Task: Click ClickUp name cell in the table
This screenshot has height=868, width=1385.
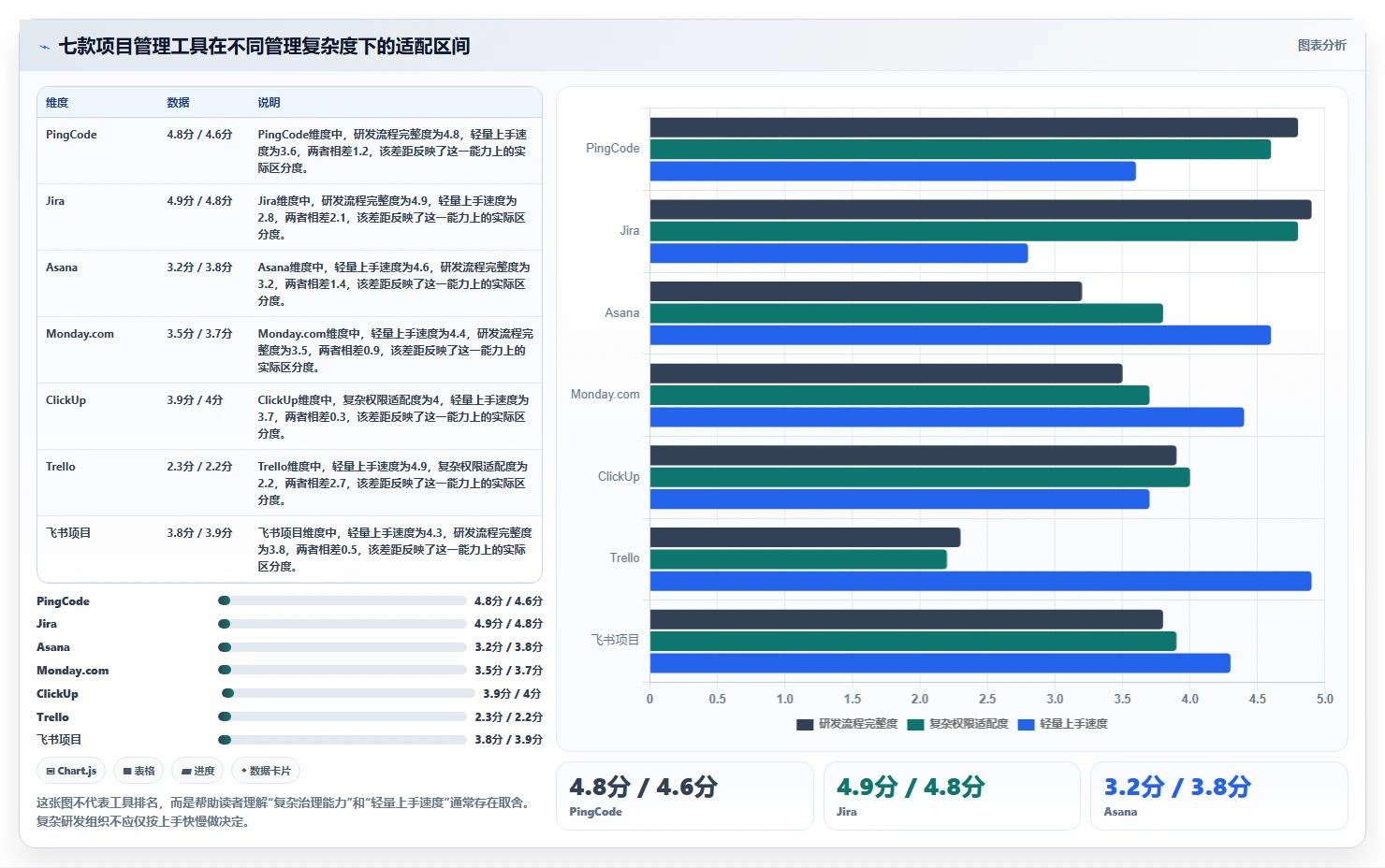Action: [x=66, y=400]
